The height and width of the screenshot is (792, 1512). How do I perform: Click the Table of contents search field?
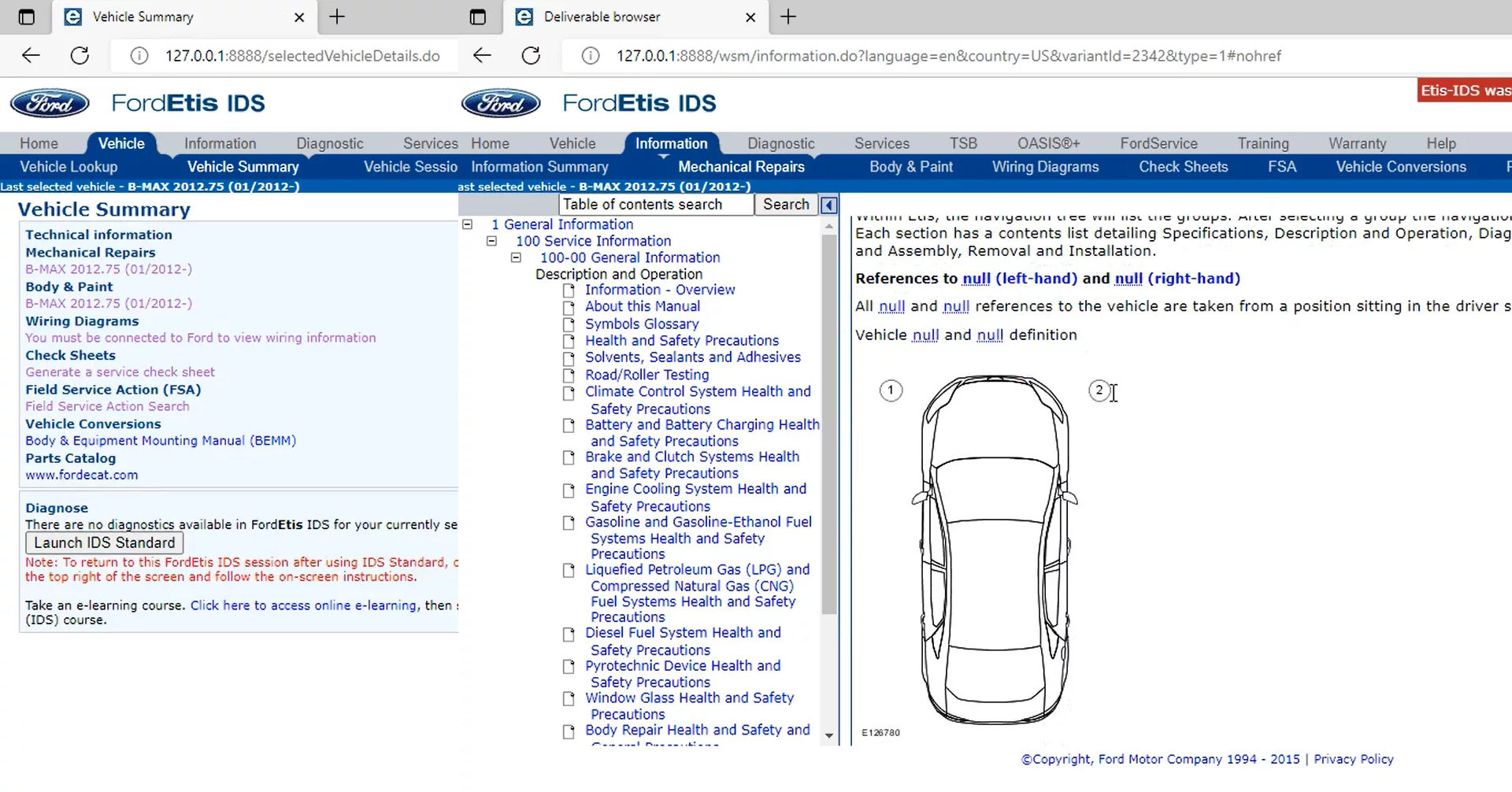pos(655,205)
